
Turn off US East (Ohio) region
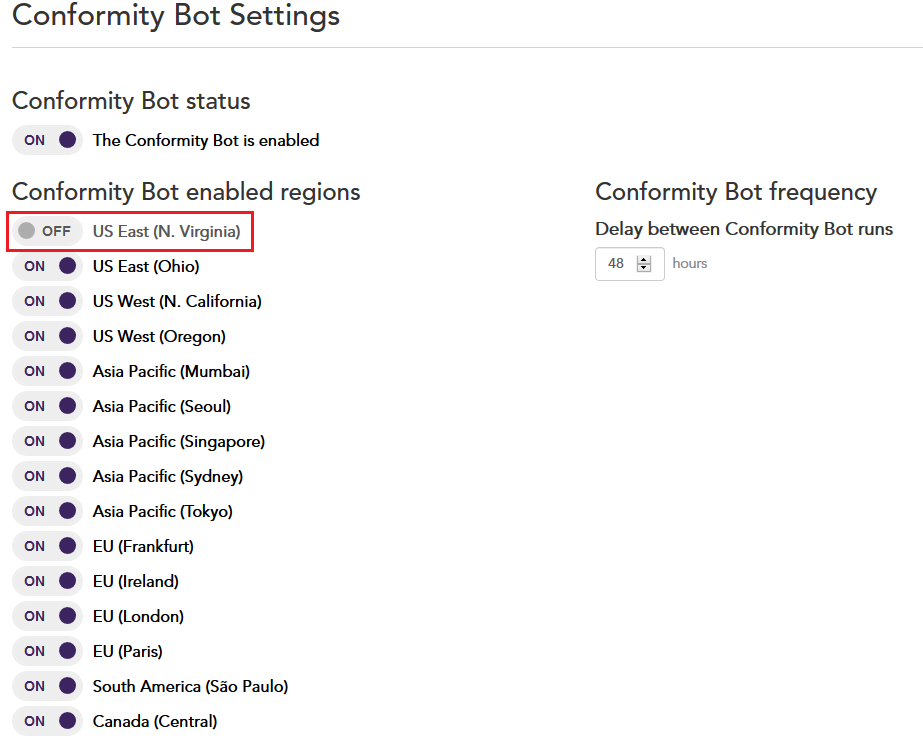coord(47,266)
